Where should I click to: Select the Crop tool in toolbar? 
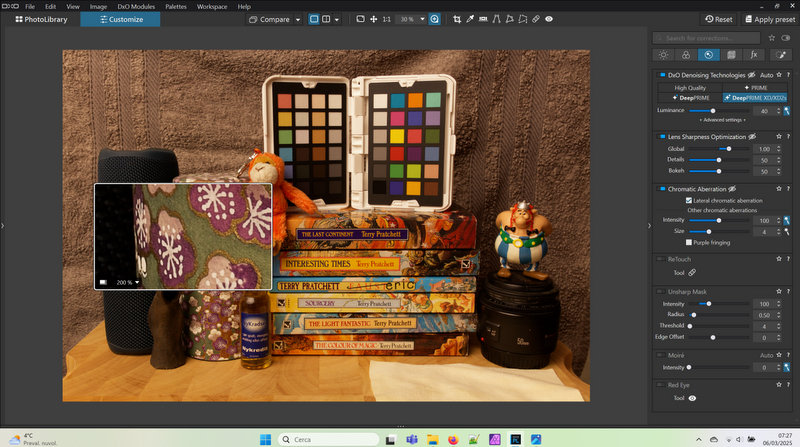(x=457, y=19)
